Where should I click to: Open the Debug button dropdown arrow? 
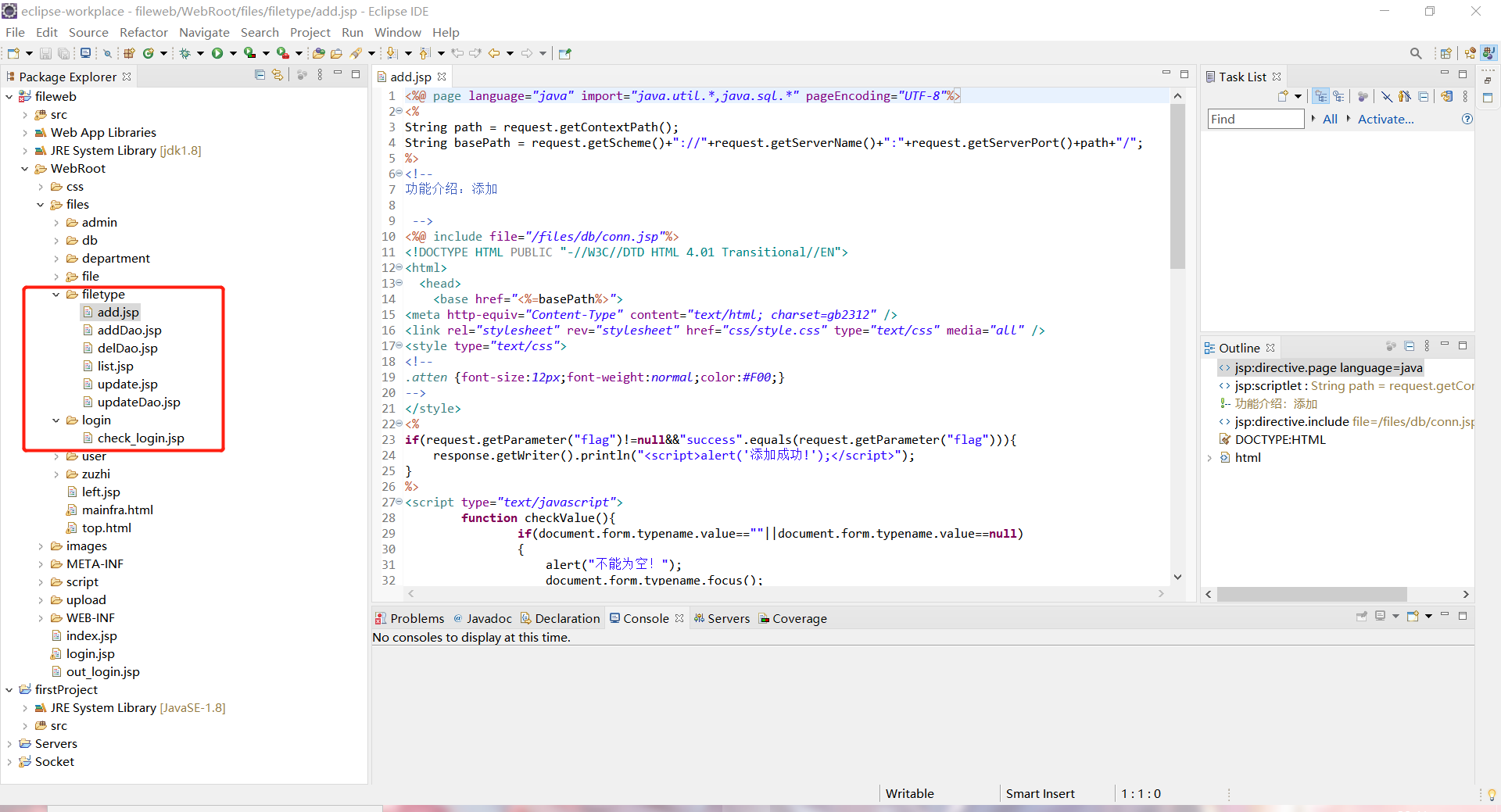pyautogui.click(x=200, y=53)
